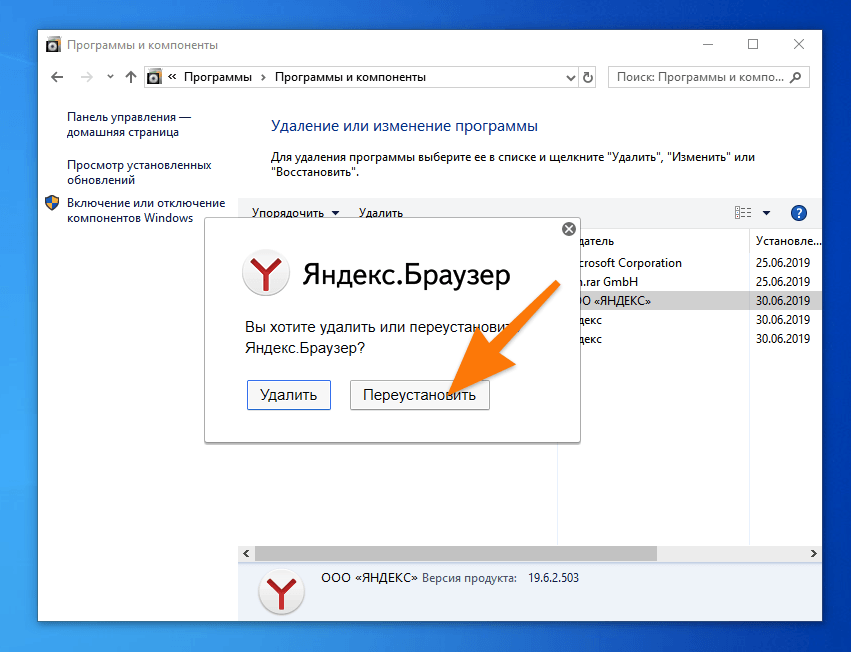
Task: Click the Forward navigation arrow
Action: [x=86, y=77]
